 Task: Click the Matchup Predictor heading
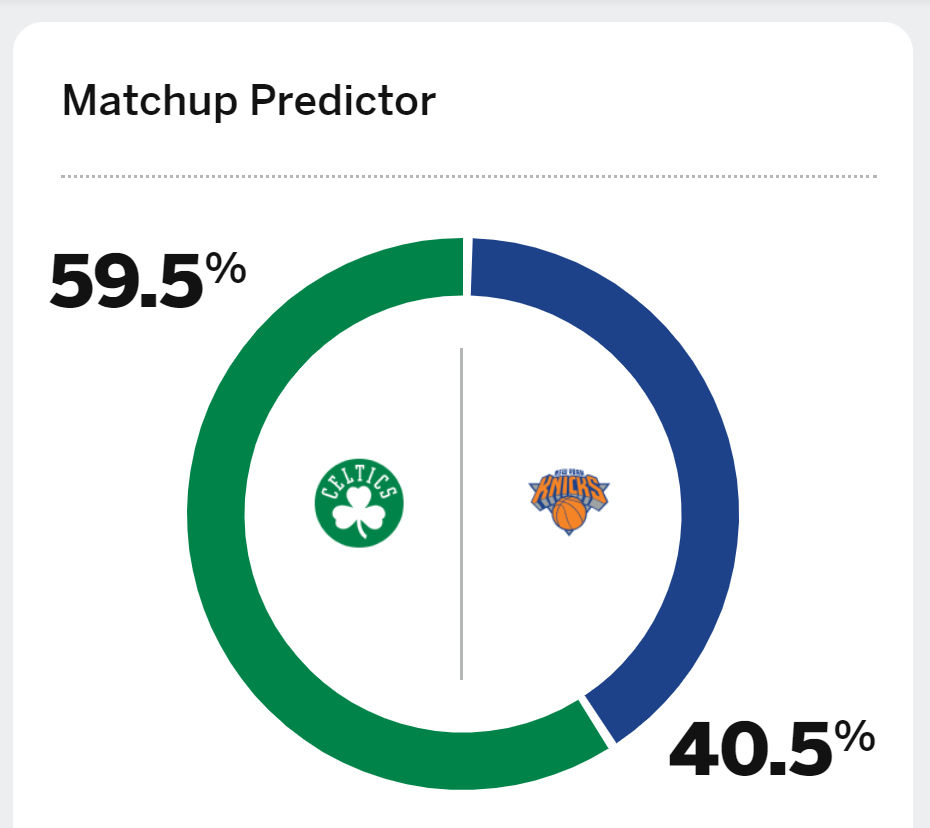pos(249,100)
